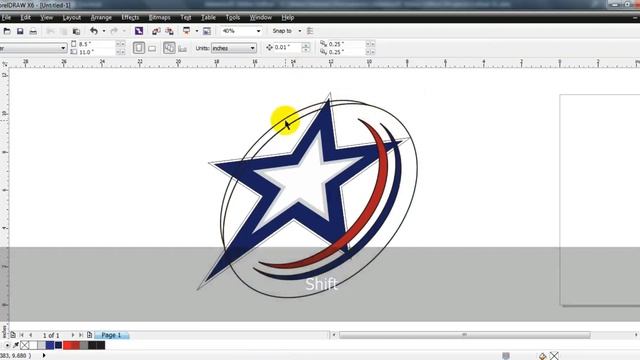640x360 pixels.
Task: Select the bright red color swatch
Action: (67, 345)
